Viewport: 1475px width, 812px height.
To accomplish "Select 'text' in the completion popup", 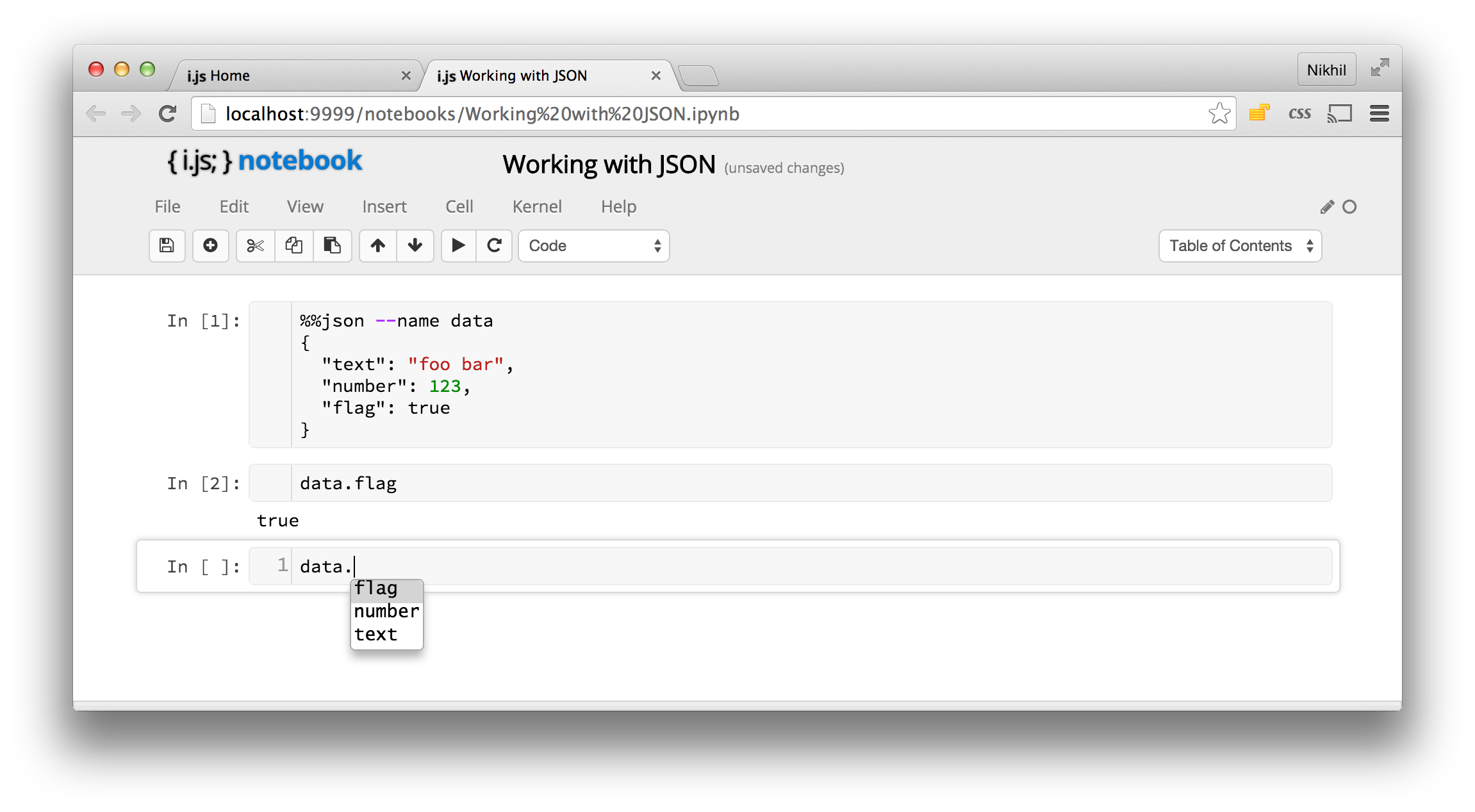I will (x=376, y=635).
